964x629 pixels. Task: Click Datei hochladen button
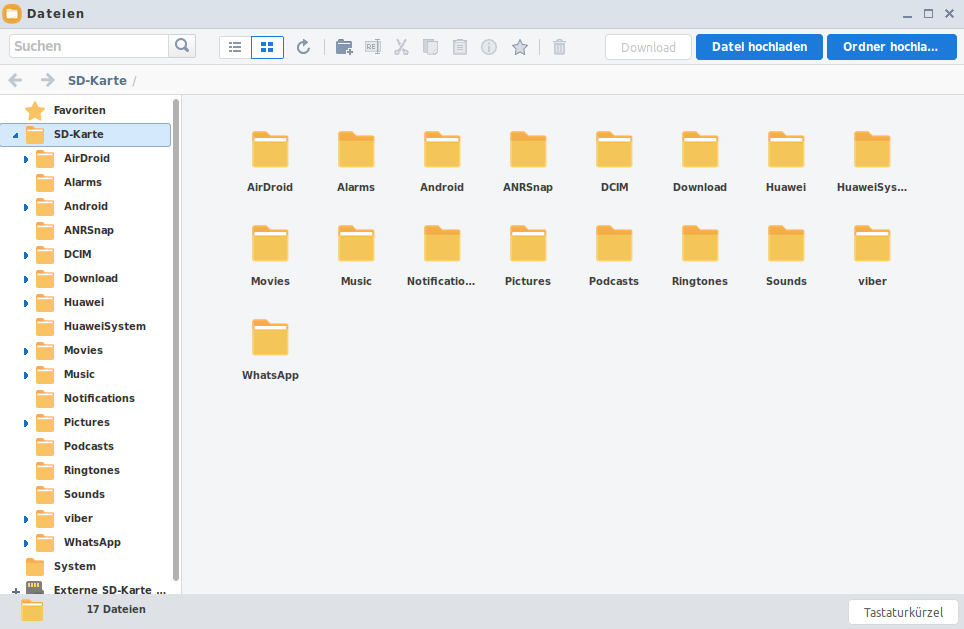[x=759, y=47]
